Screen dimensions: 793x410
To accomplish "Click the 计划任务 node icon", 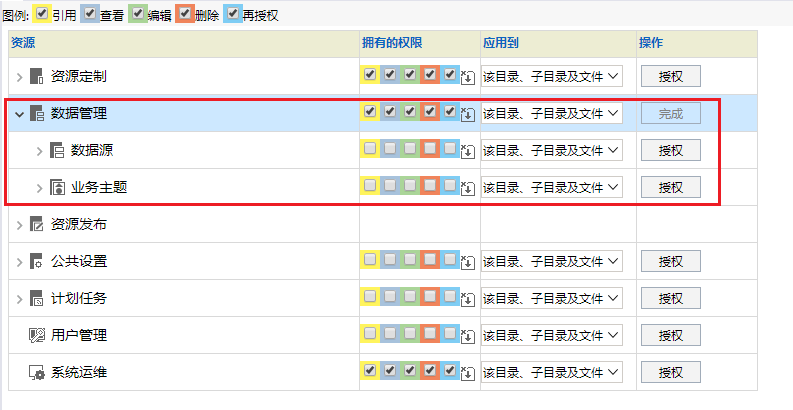I will click(36, 298).
